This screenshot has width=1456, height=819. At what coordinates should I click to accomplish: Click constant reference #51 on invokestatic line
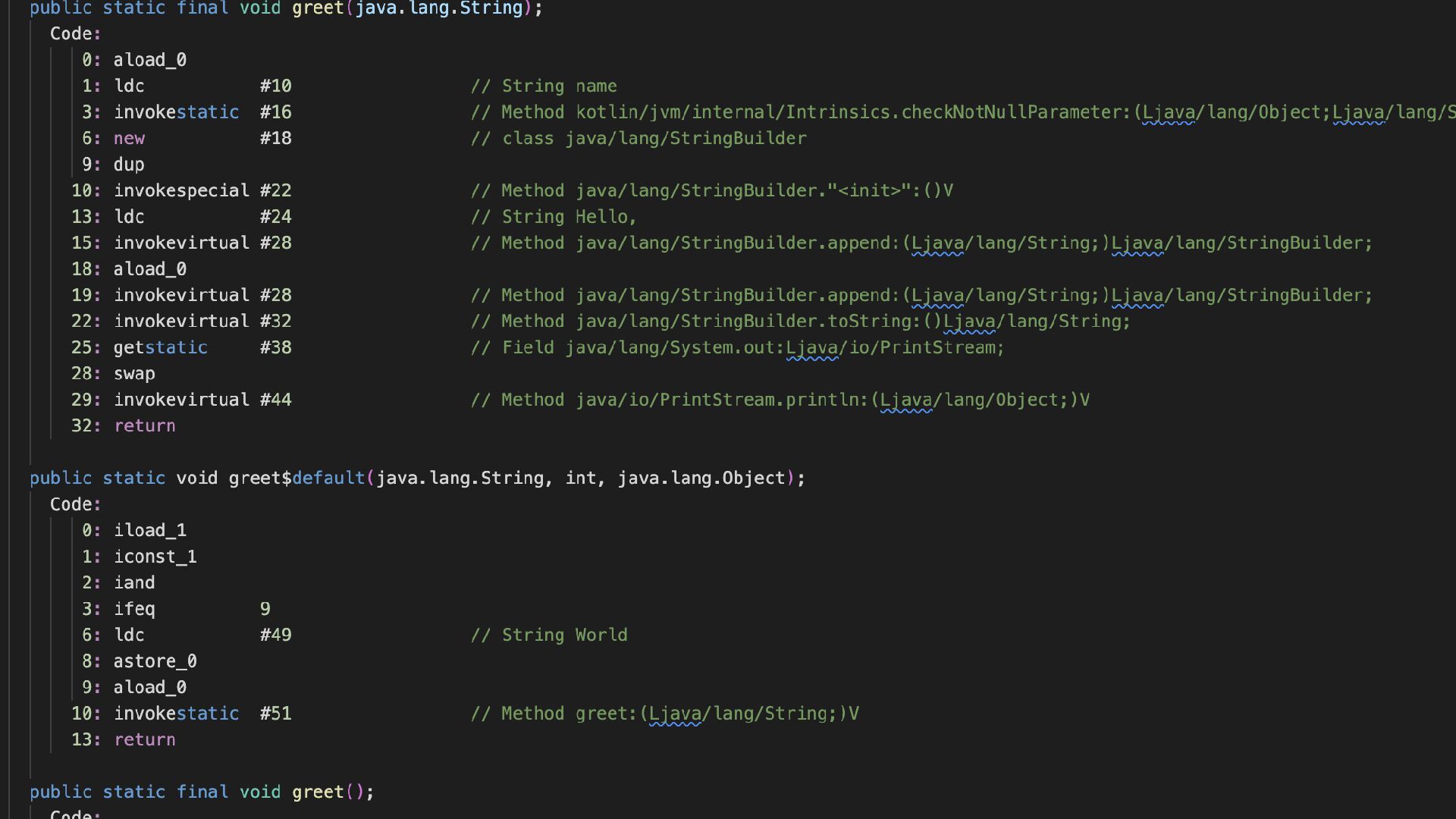[275, 714]
